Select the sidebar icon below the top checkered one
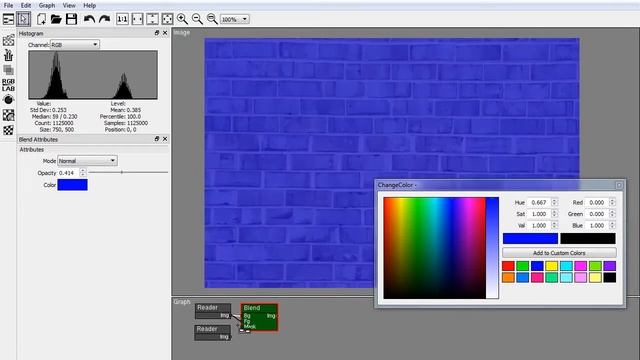The image size is (640, 360). [8, 55]
